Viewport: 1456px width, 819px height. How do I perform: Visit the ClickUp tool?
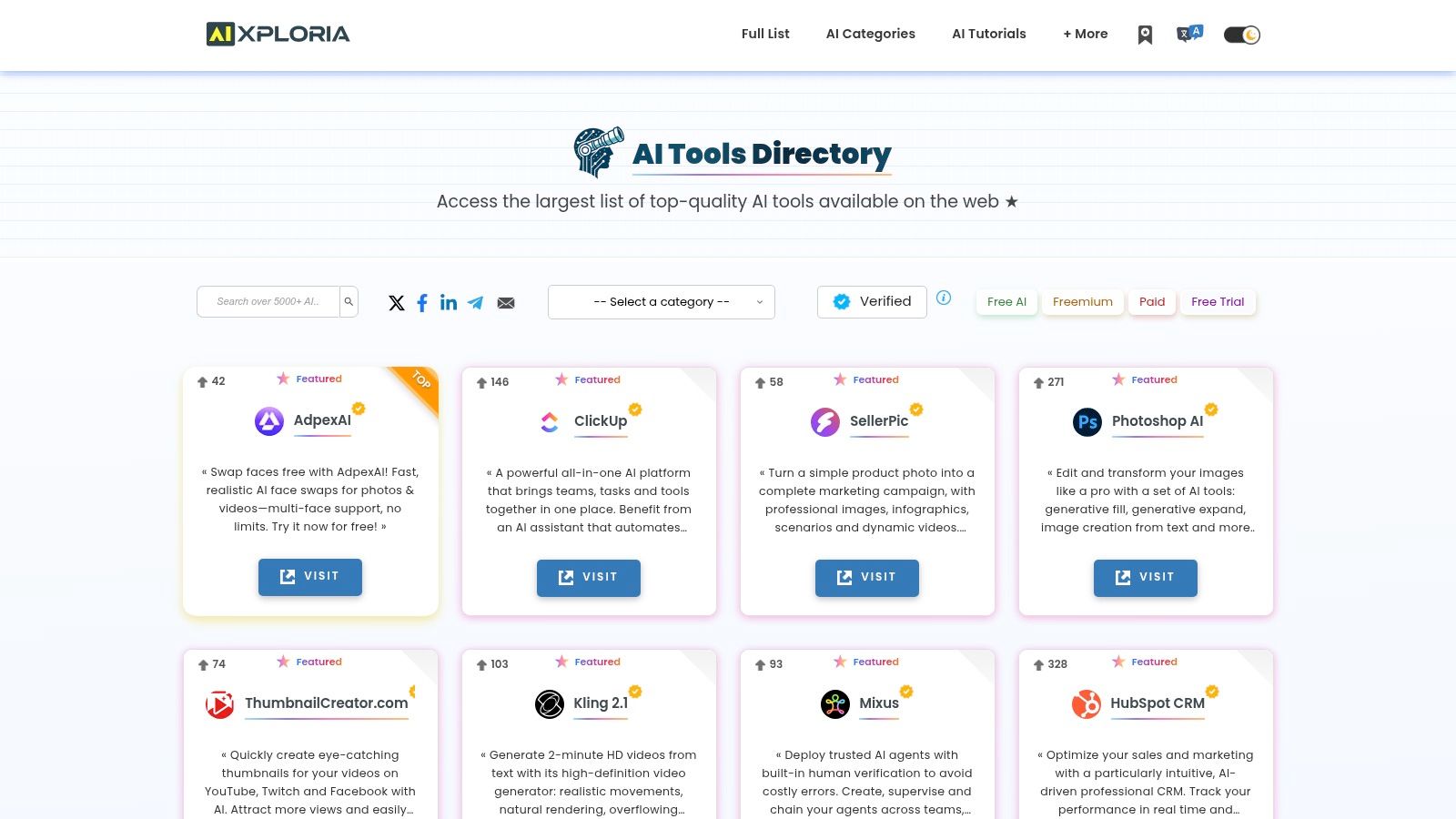[x=589, y=578]
